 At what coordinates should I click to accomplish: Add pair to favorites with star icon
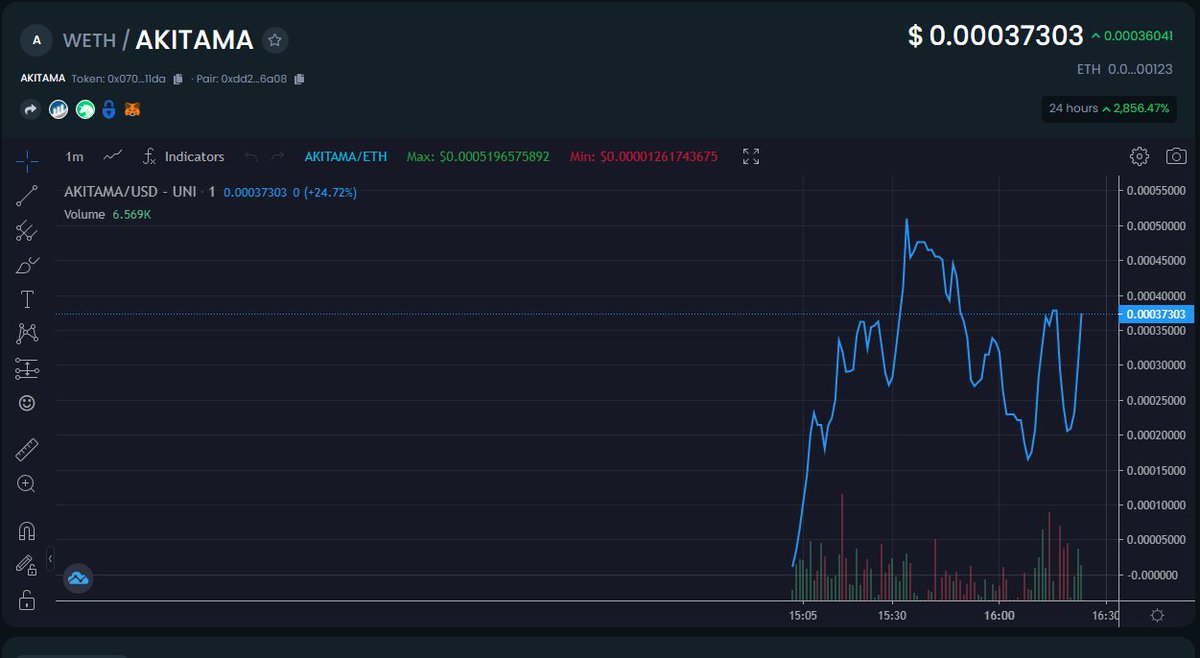pyautogui.click(x=275, y=40)
